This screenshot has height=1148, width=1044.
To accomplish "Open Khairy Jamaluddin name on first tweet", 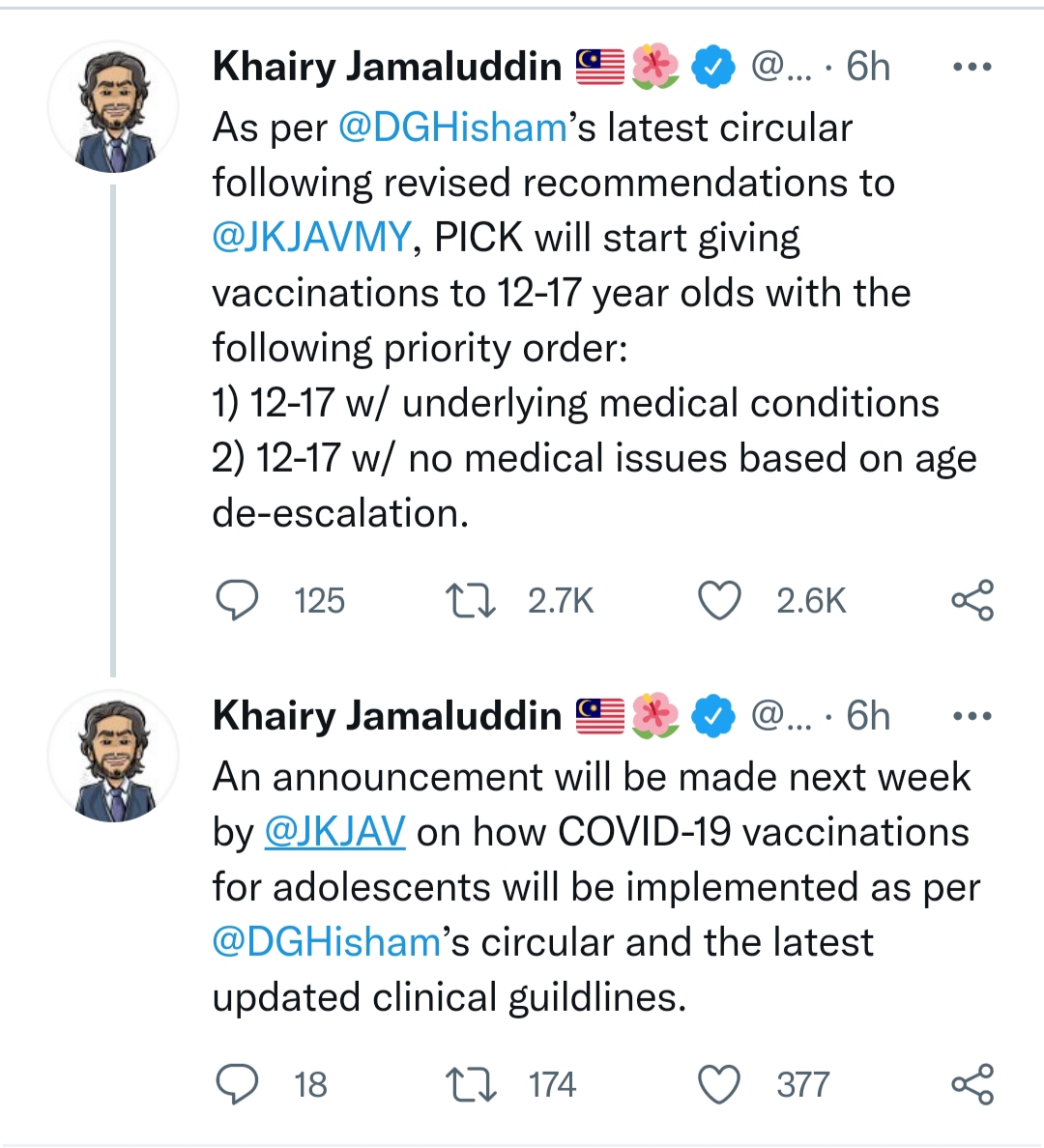I will pyautogui.click(x=387, y=67).
